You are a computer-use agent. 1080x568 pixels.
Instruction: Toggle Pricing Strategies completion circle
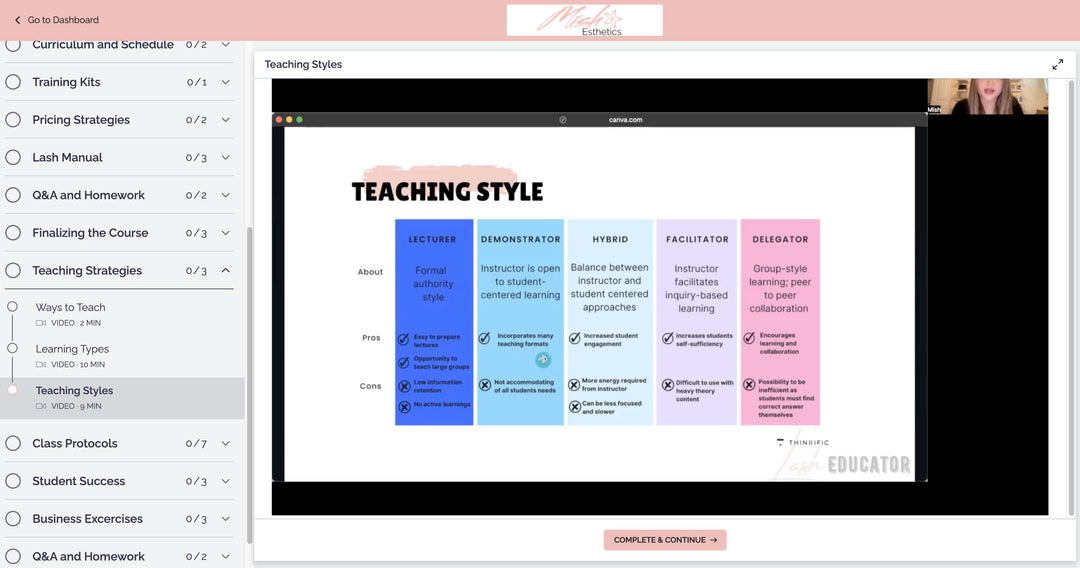(x=13, y=120)
